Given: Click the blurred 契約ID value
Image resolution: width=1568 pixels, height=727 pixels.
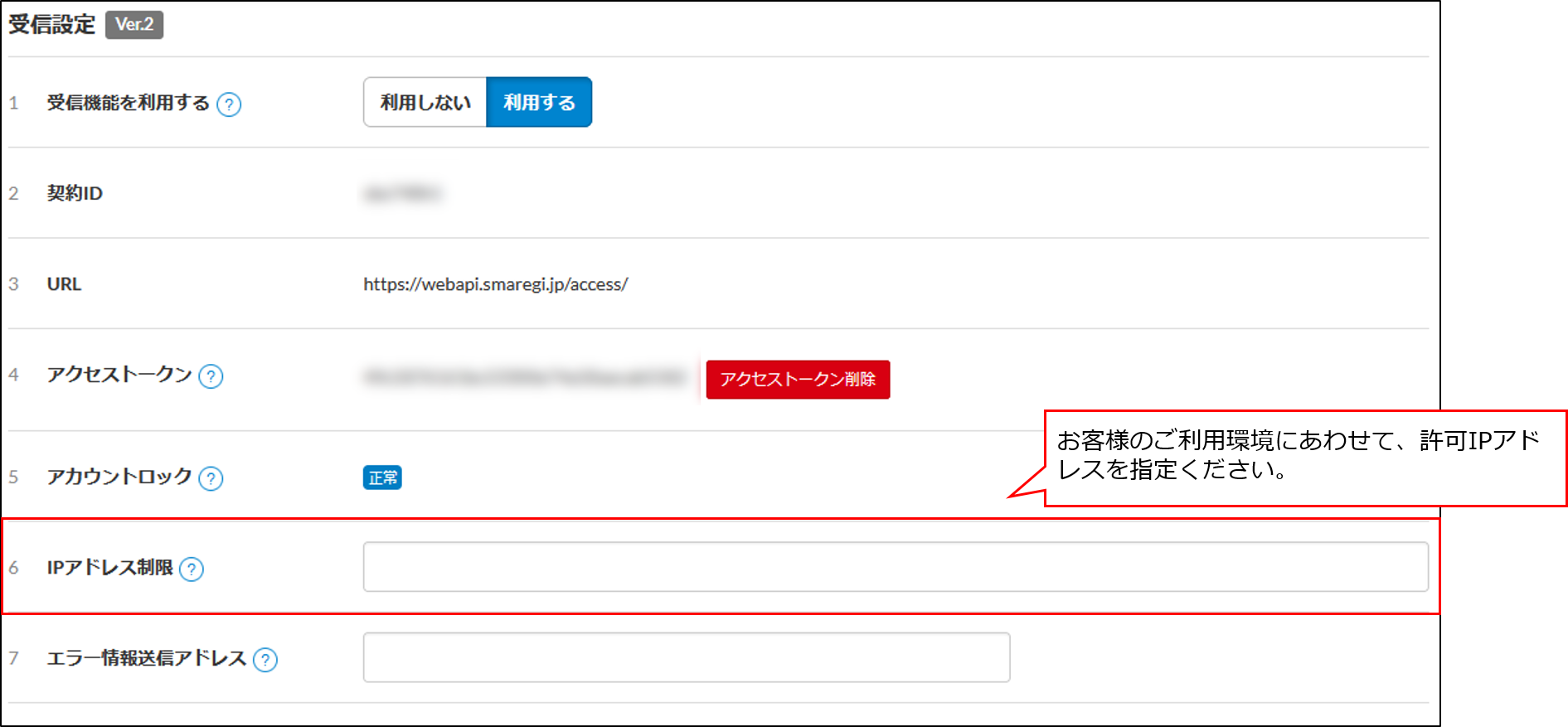Looking at the screenshot, I should (402, 194).
